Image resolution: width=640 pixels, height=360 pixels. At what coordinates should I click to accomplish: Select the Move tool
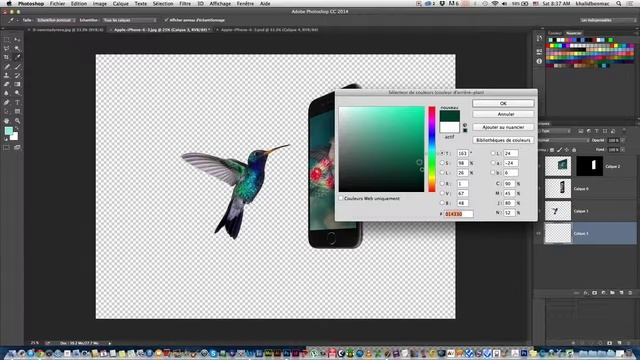pos(17,40)
